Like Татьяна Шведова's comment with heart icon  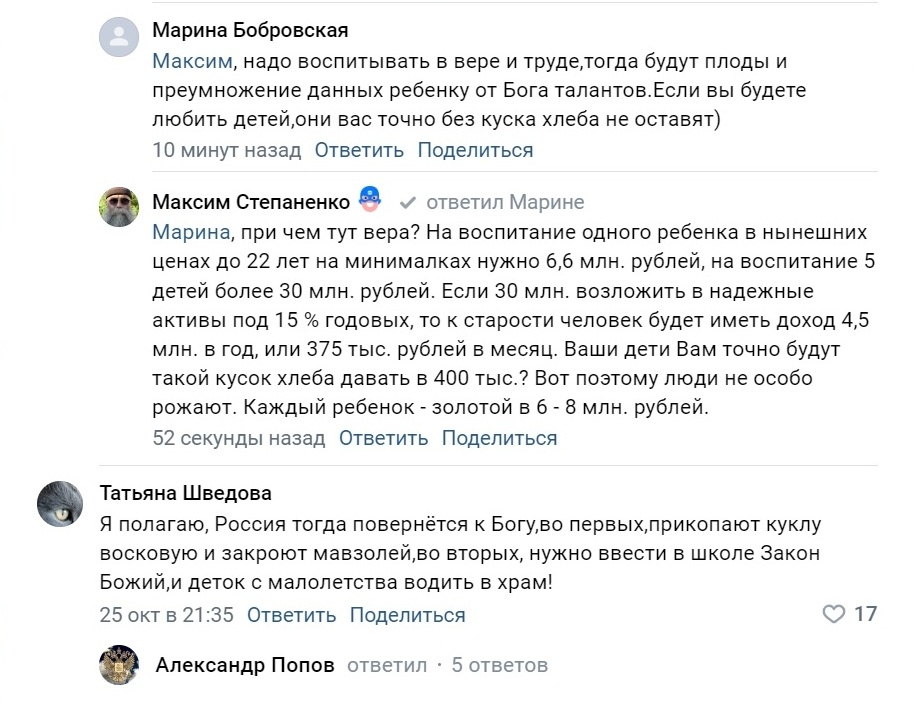(833, 614)
